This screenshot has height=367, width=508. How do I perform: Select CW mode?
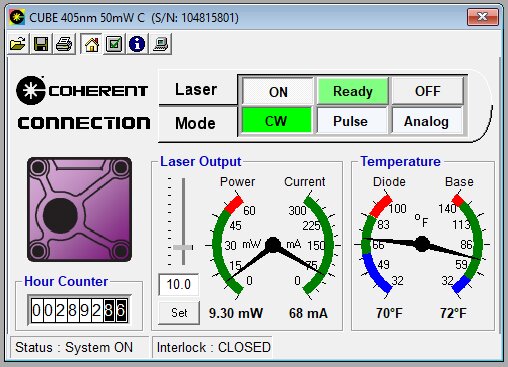tap(276, 121)
